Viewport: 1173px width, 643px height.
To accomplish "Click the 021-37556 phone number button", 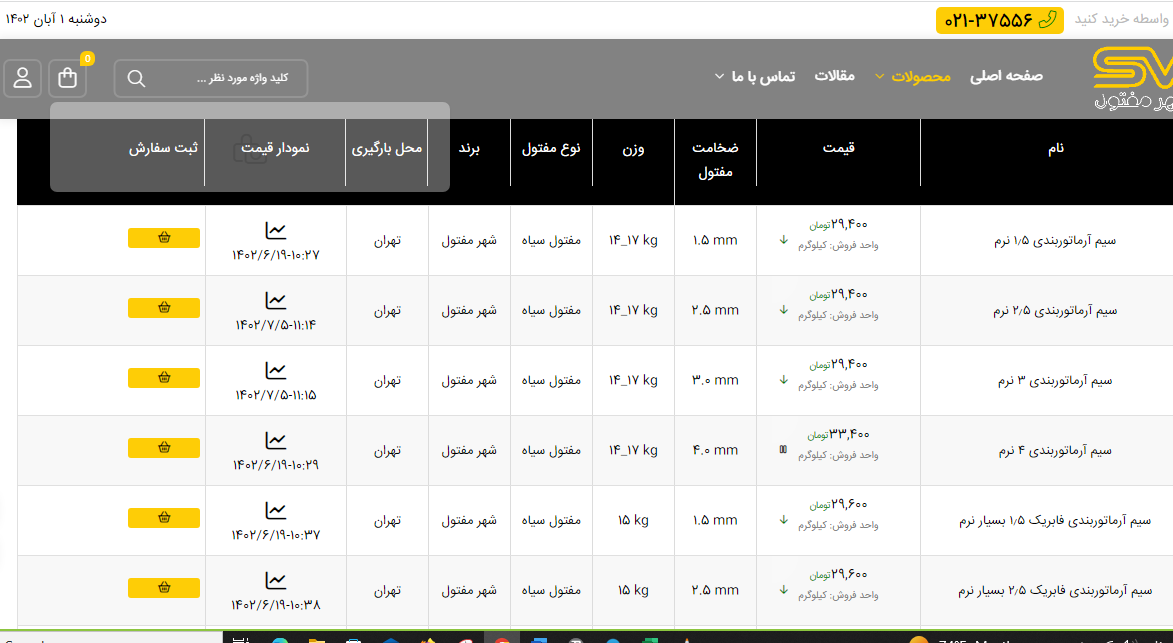I will pos(985,20).
